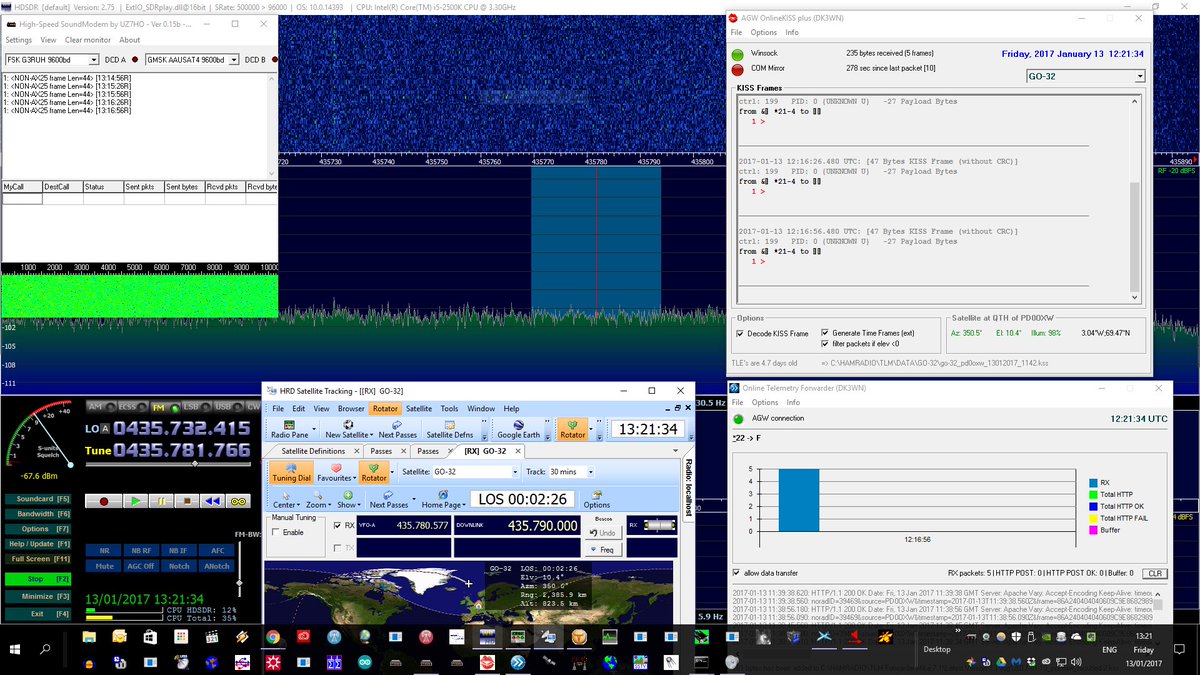Toggle the Tuning Dial button
This screenshot has width=1200, height=675.
pos(291,472)
